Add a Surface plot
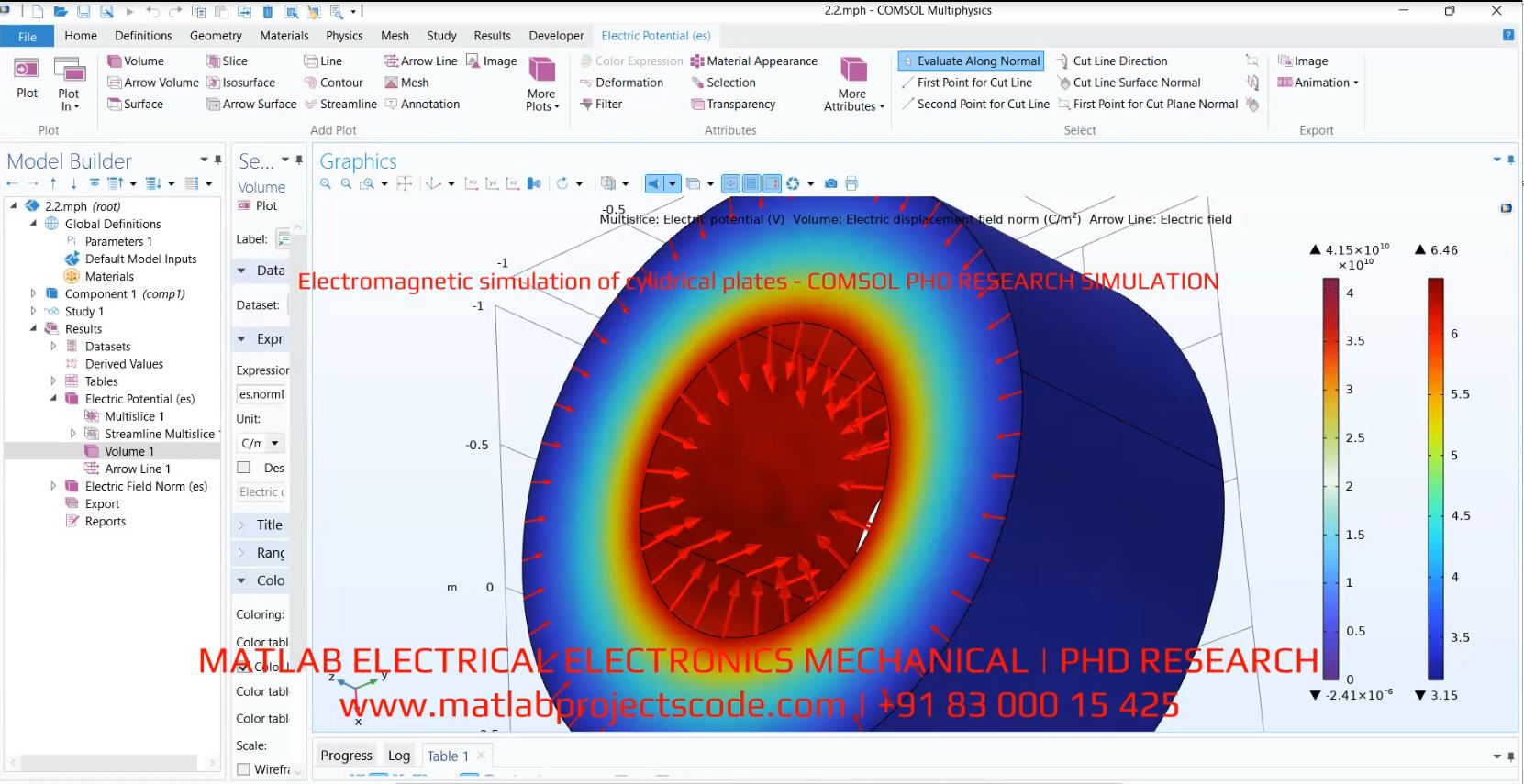The image size is (1524, 784). (135, 105)
